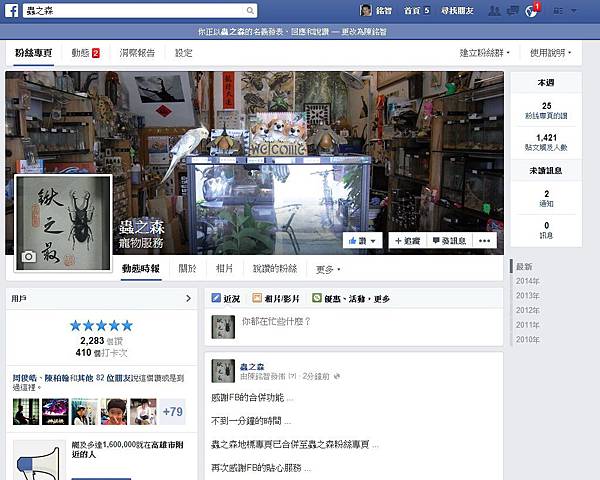This screenshot has height=480, width=600.
Task: Switch to the 粉絲專頁 tab
Action: click(x=34, y=53)
